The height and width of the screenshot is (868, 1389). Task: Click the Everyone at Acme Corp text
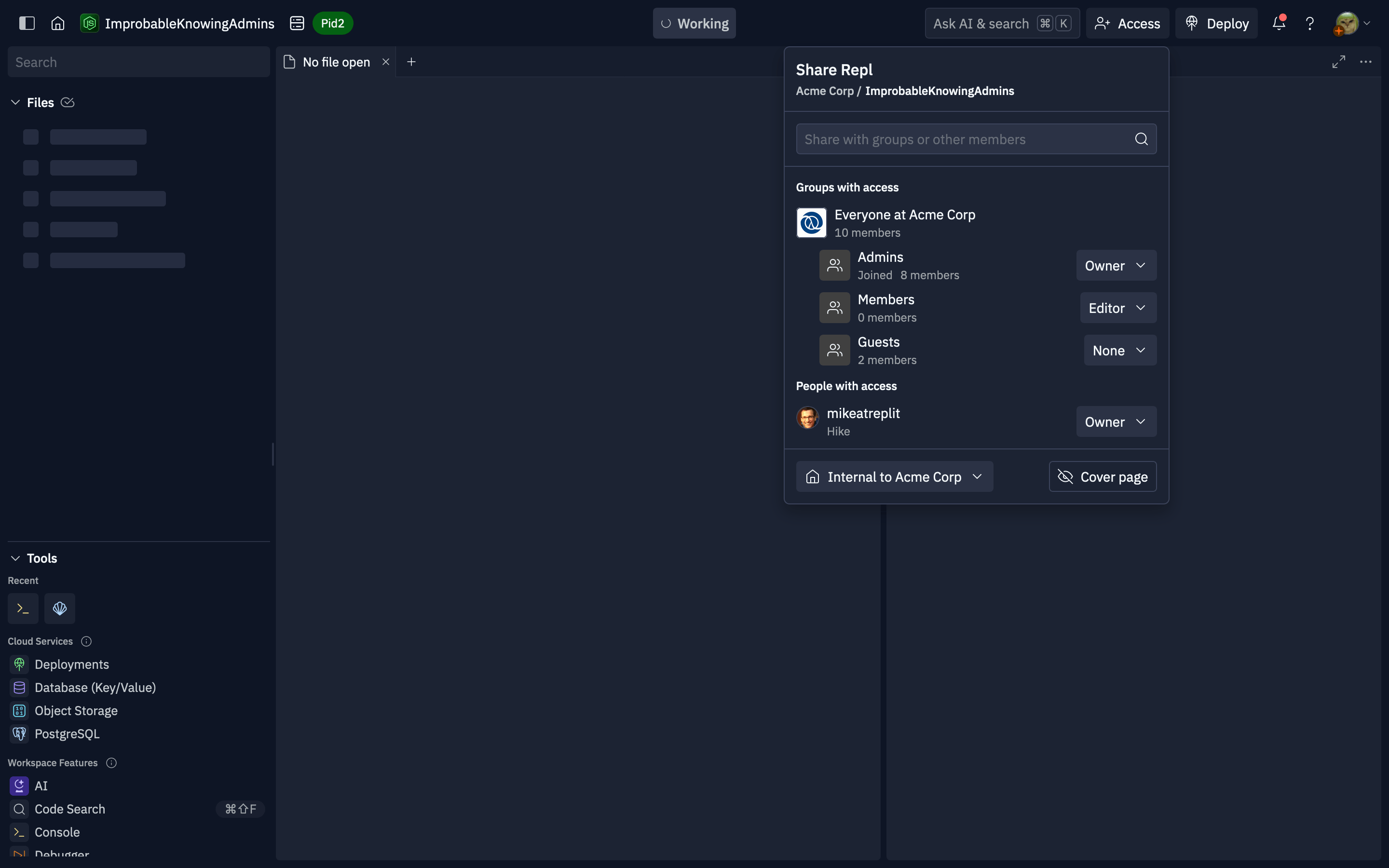(x=905, y=215)
